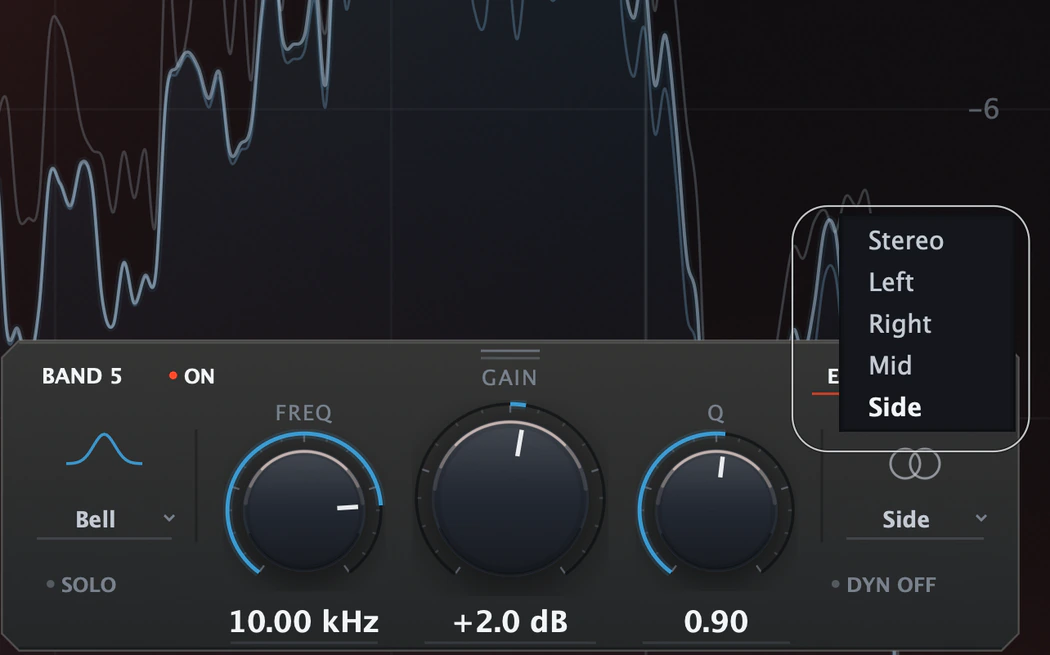The image size is (1050, 655).
Task: Open the Side channel mode dropdown
Action: pyautogui.click(x=915, y=520)
